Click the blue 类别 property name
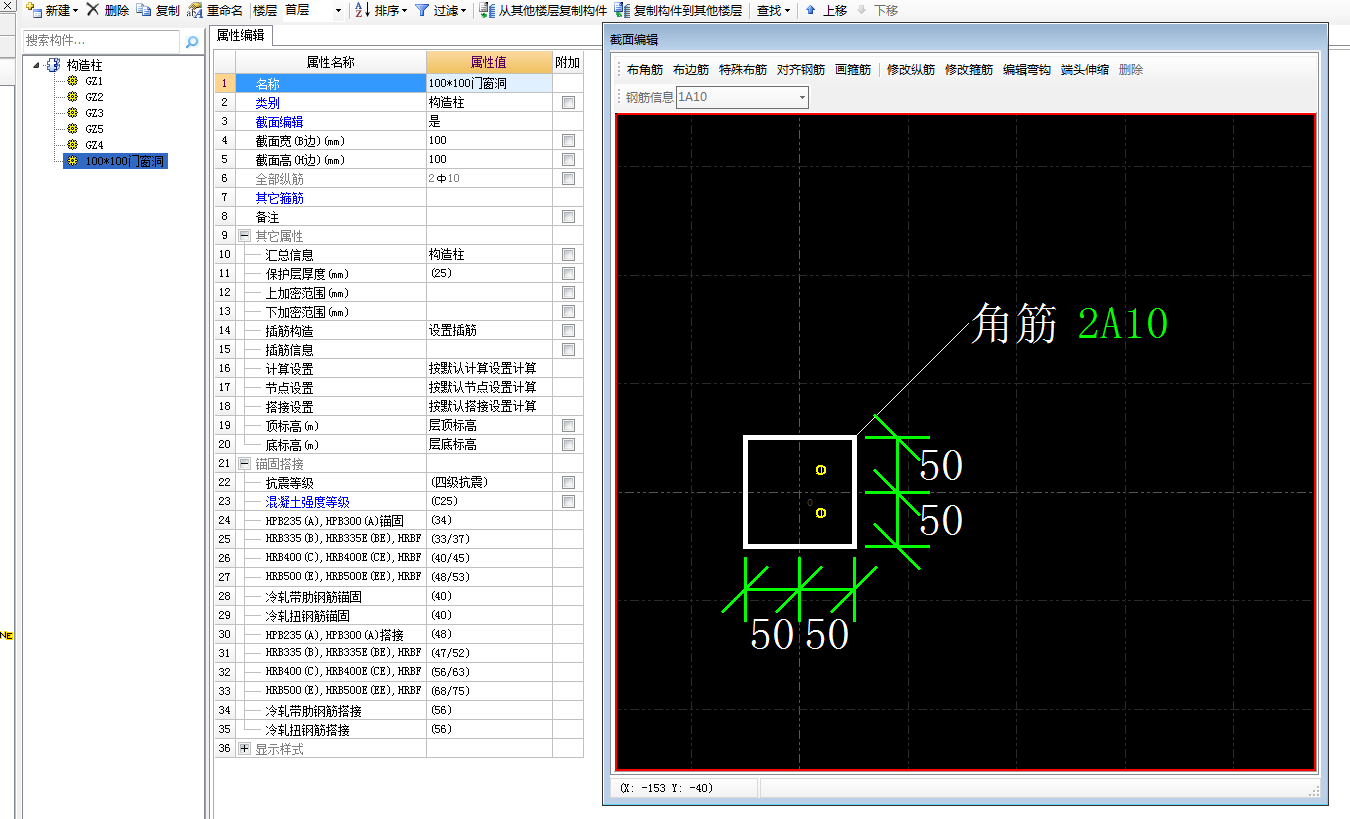 click(x=267, y=103)
